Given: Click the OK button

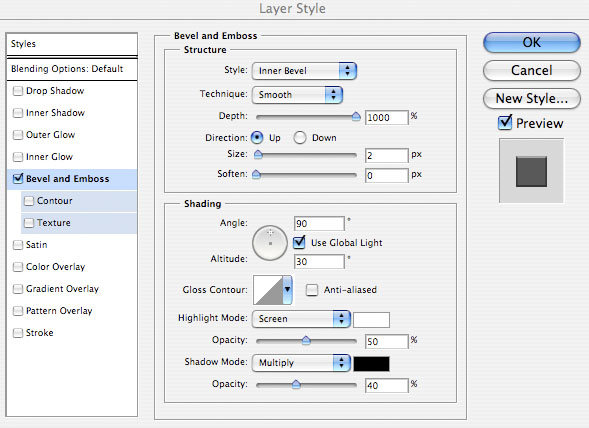Looking at the screenshot, I should point(532,42).
